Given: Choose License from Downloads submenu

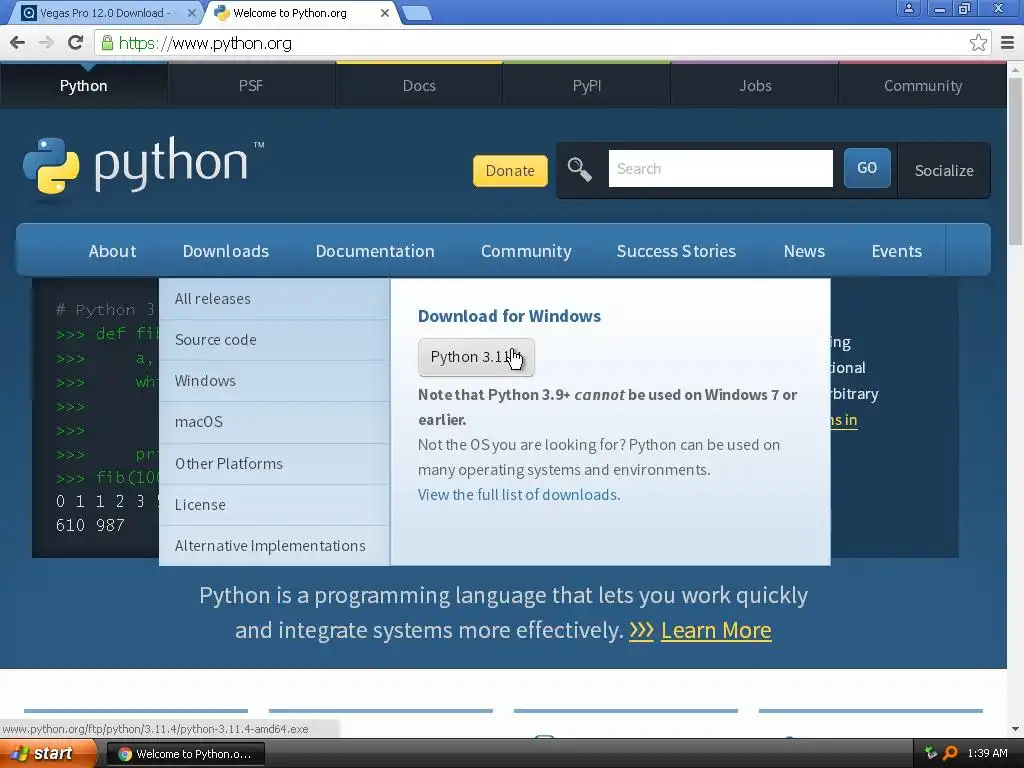Looking at the screenshot, I should [x=274, y=505].
